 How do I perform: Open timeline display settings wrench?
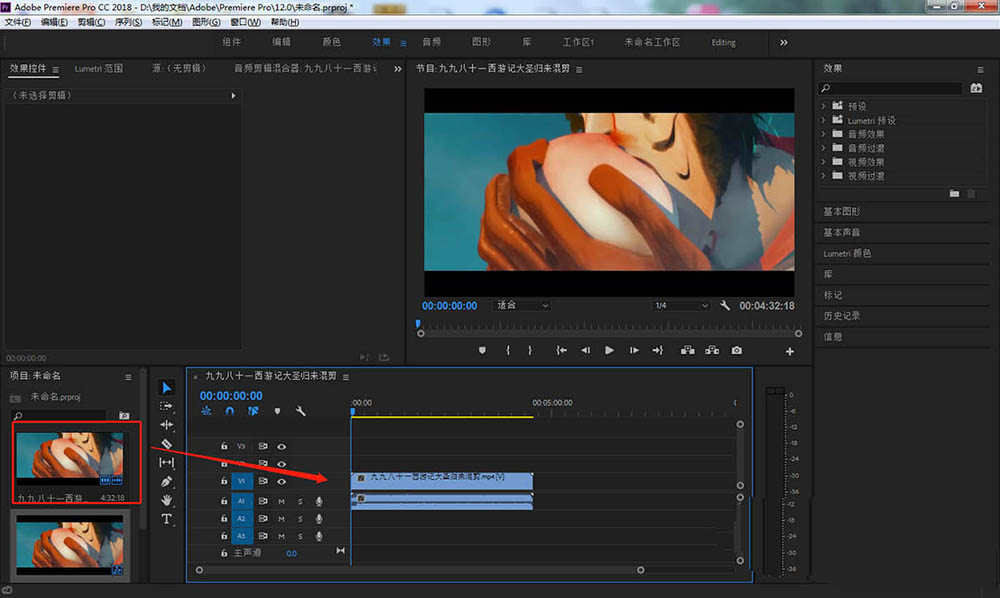click(300, 411)
